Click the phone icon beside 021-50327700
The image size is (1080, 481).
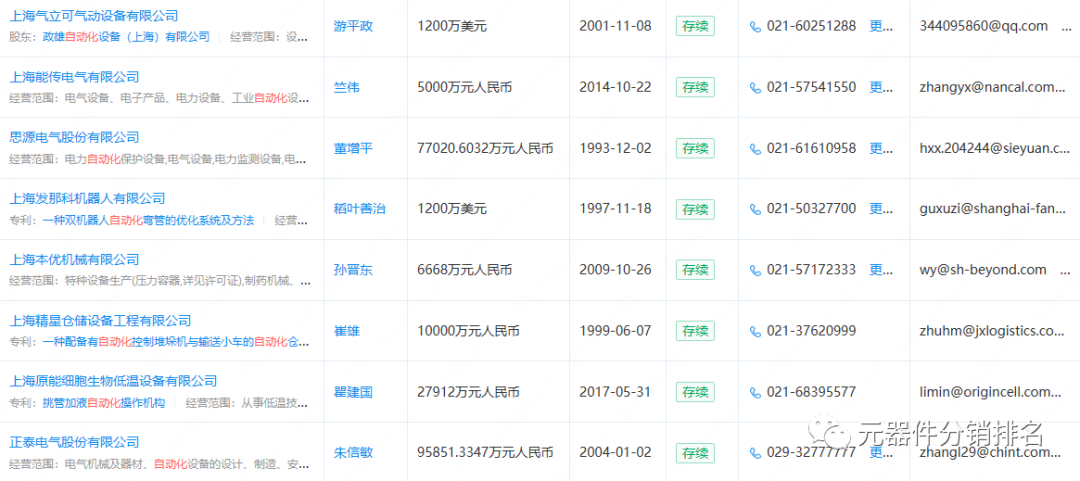(x=756, y=209)
